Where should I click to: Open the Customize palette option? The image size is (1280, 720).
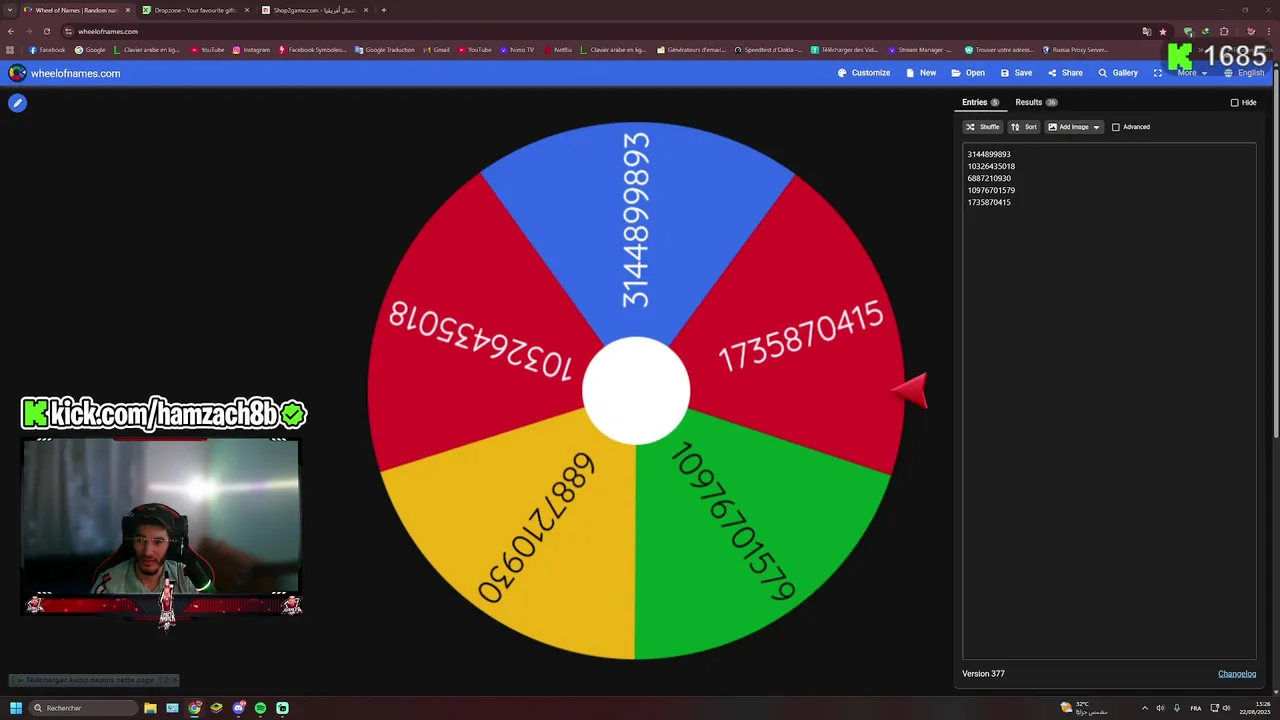tap(863, 73)
